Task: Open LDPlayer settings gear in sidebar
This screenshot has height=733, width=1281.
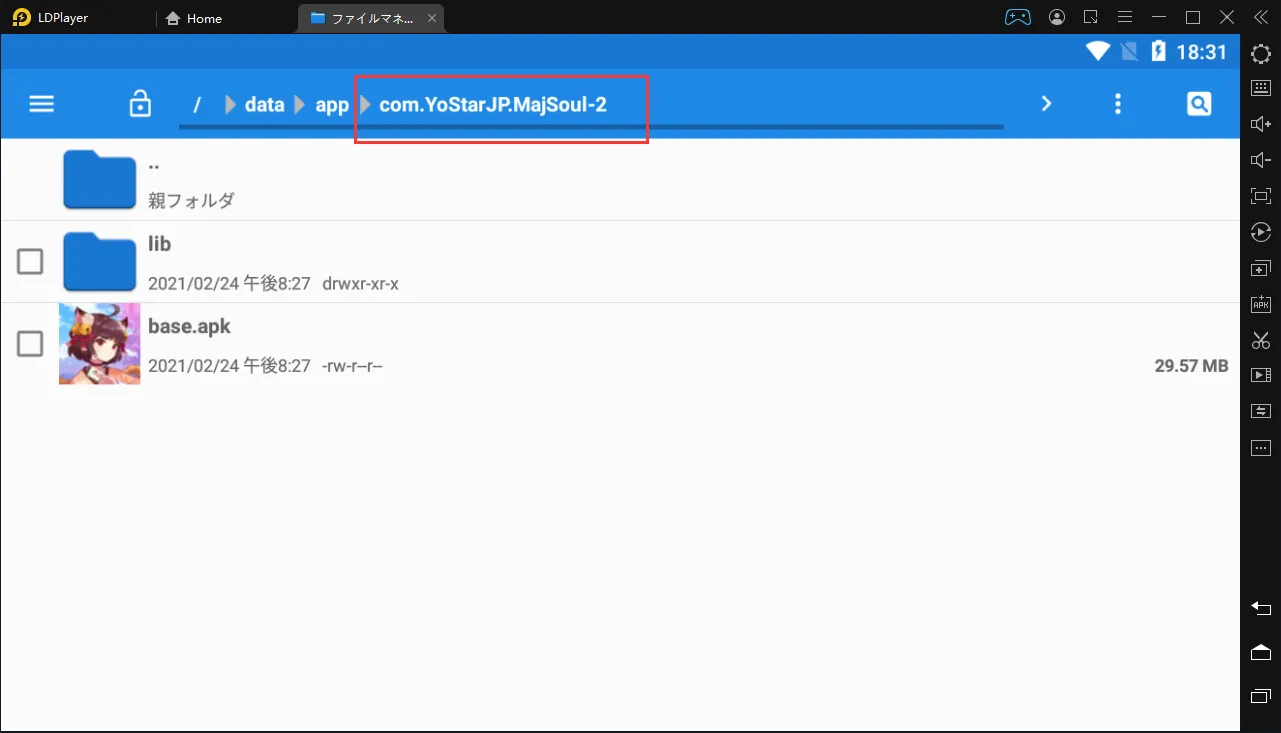Action: tap(1261, 52)
